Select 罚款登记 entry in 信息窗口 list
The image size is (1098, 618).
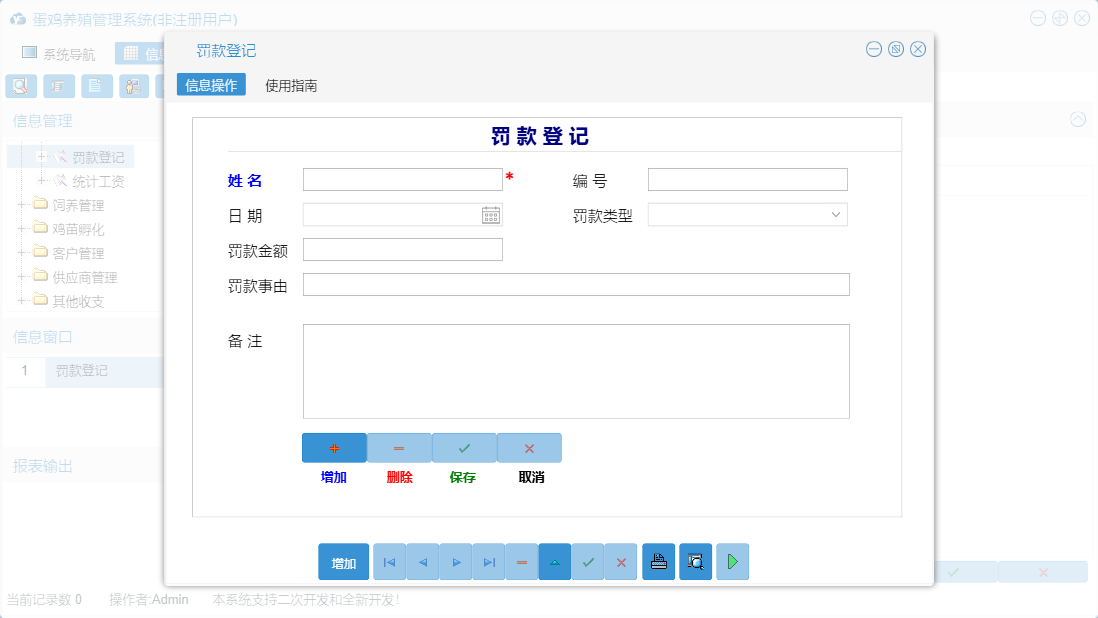(84, 371)
